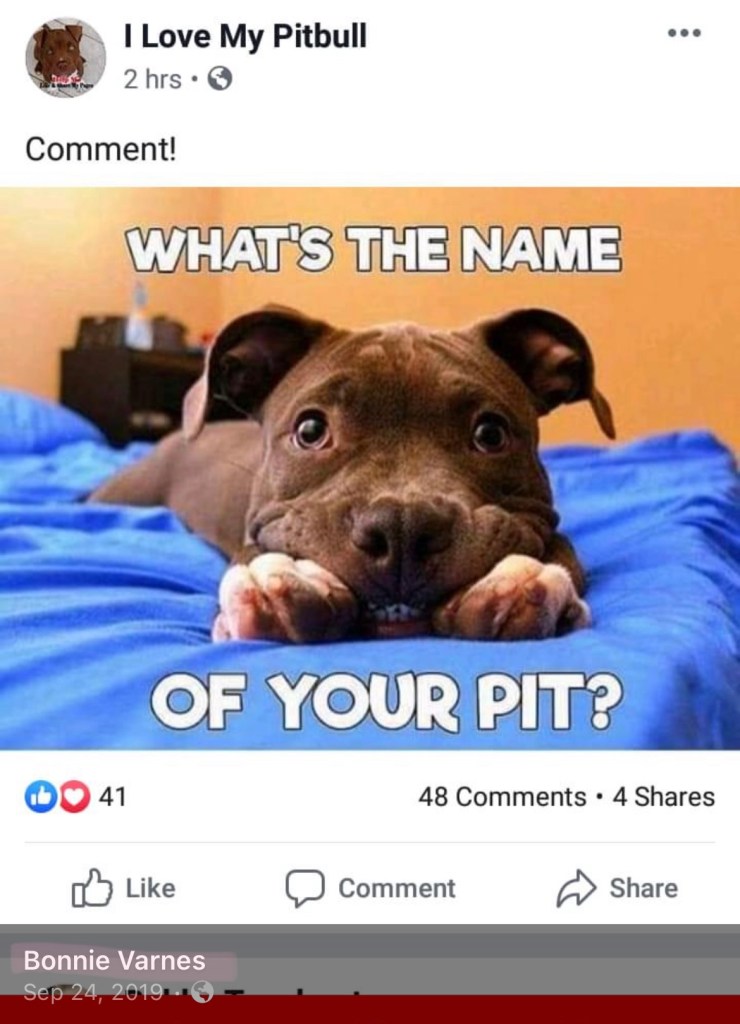Tap the globe public audience icon
This screenshot has width=740, height=1024.
click(x=219, y=79)
